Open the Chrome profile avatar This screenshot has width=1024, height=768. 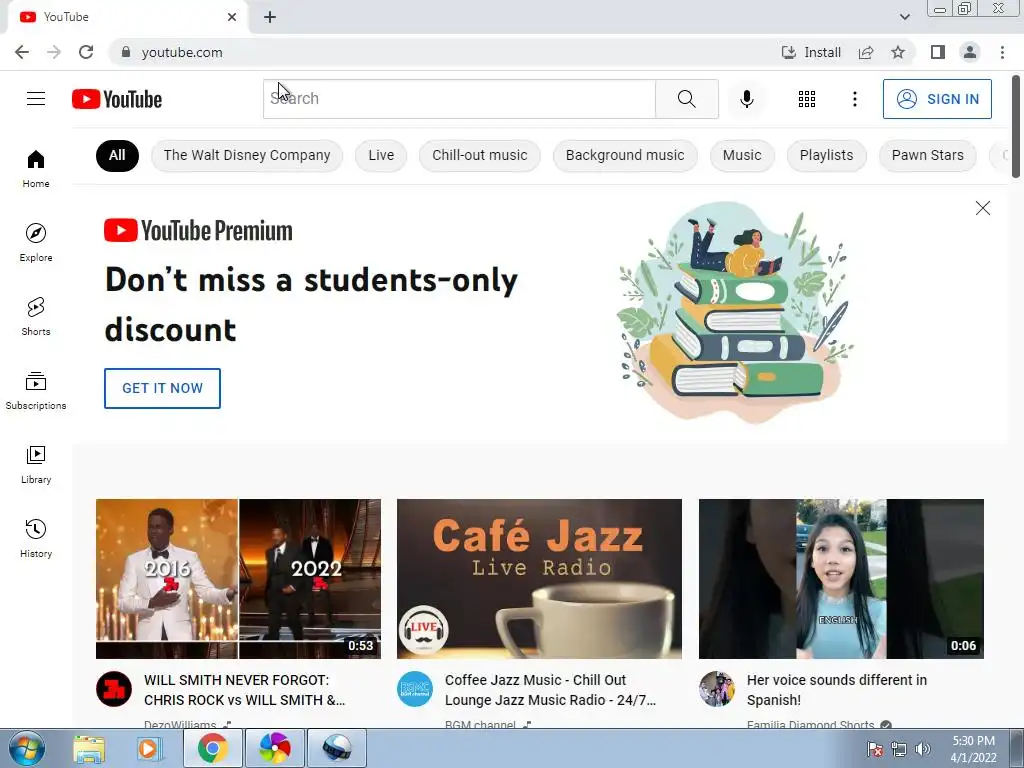(x=970, y=52)
